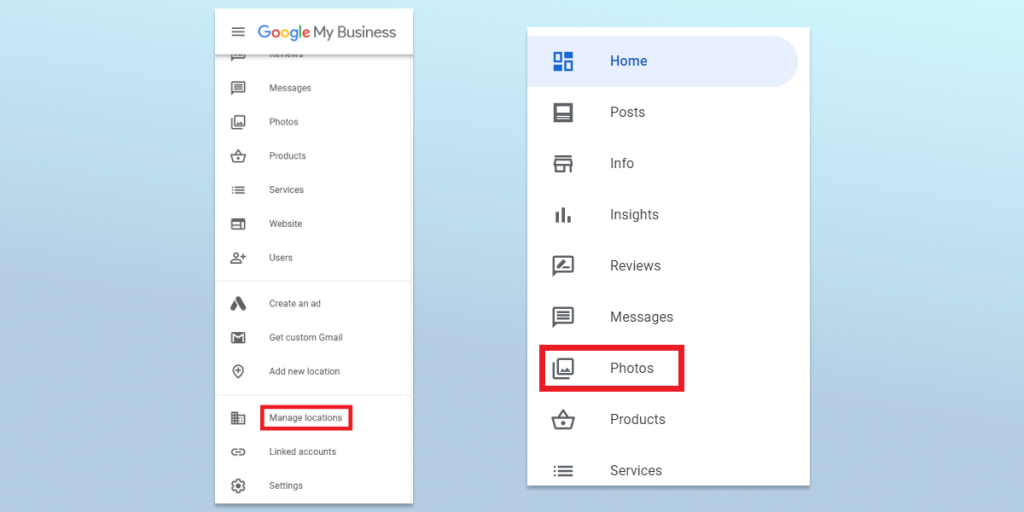Click the Users add-person icon
This screenshot has width=1024, height=512.
238,258
